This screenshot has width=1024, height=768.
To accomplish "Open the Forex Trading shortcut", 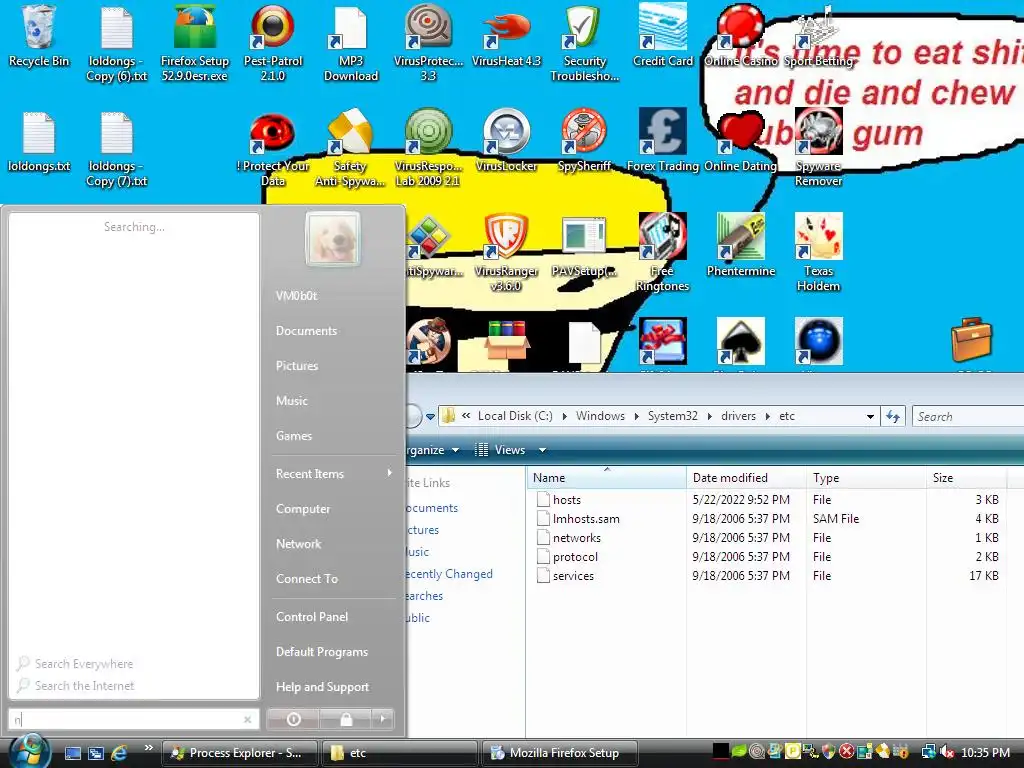I will pos(663,141).
